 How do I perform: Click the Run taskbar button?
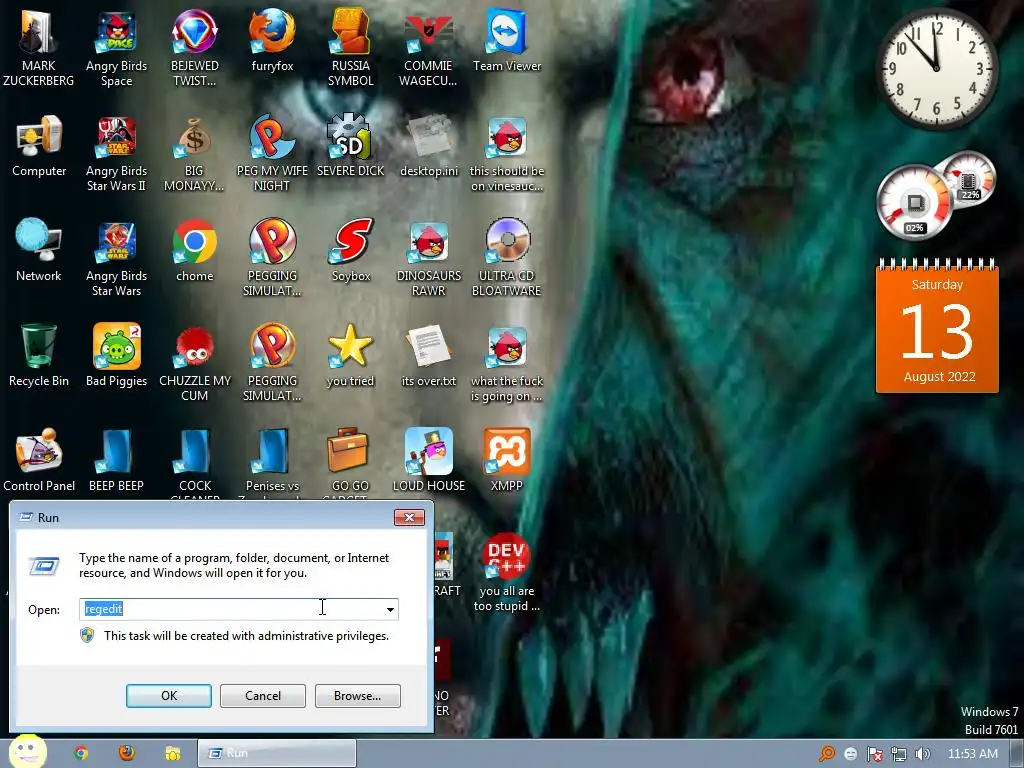pos(277,753)
